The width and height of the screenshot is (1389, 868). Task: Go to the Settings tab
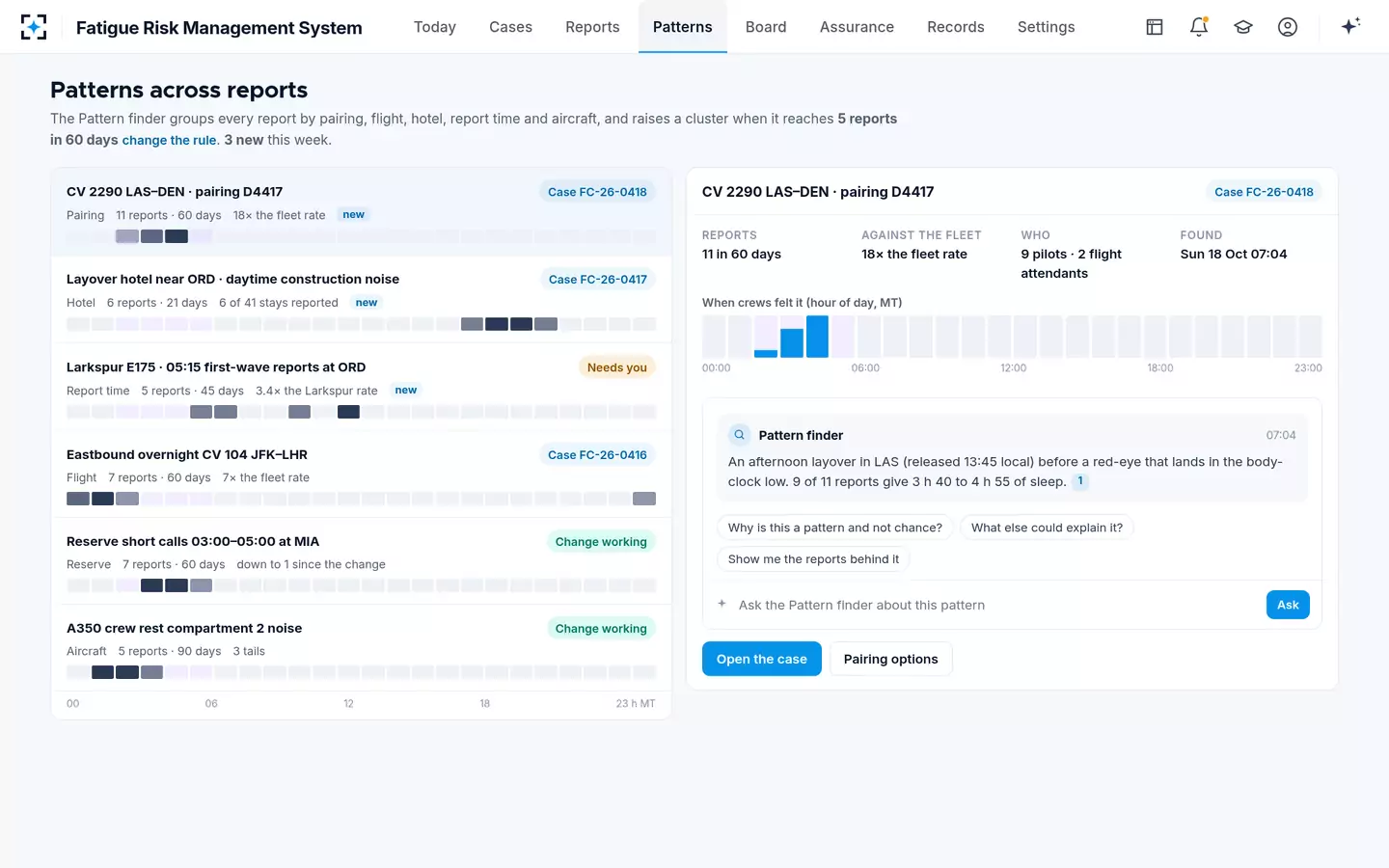click(x=1046, y=27)
